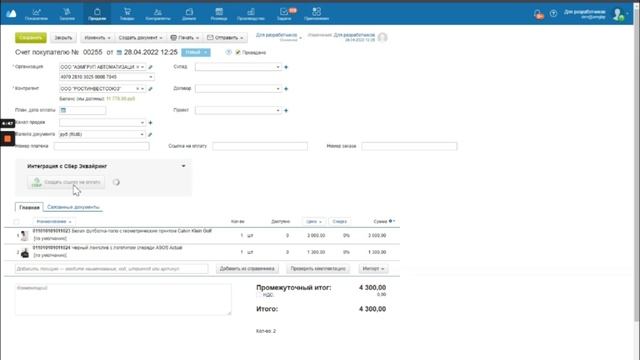Screen dimensions: 640x360
Task: Edit document currency with pencil icon
Action: tap(150, 134)
